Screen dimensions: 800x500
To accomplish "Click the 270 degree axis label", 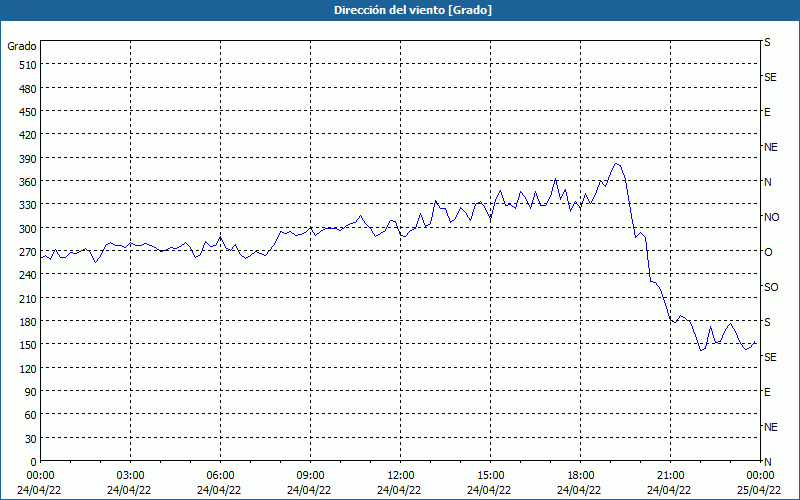I will click(28, 252).
